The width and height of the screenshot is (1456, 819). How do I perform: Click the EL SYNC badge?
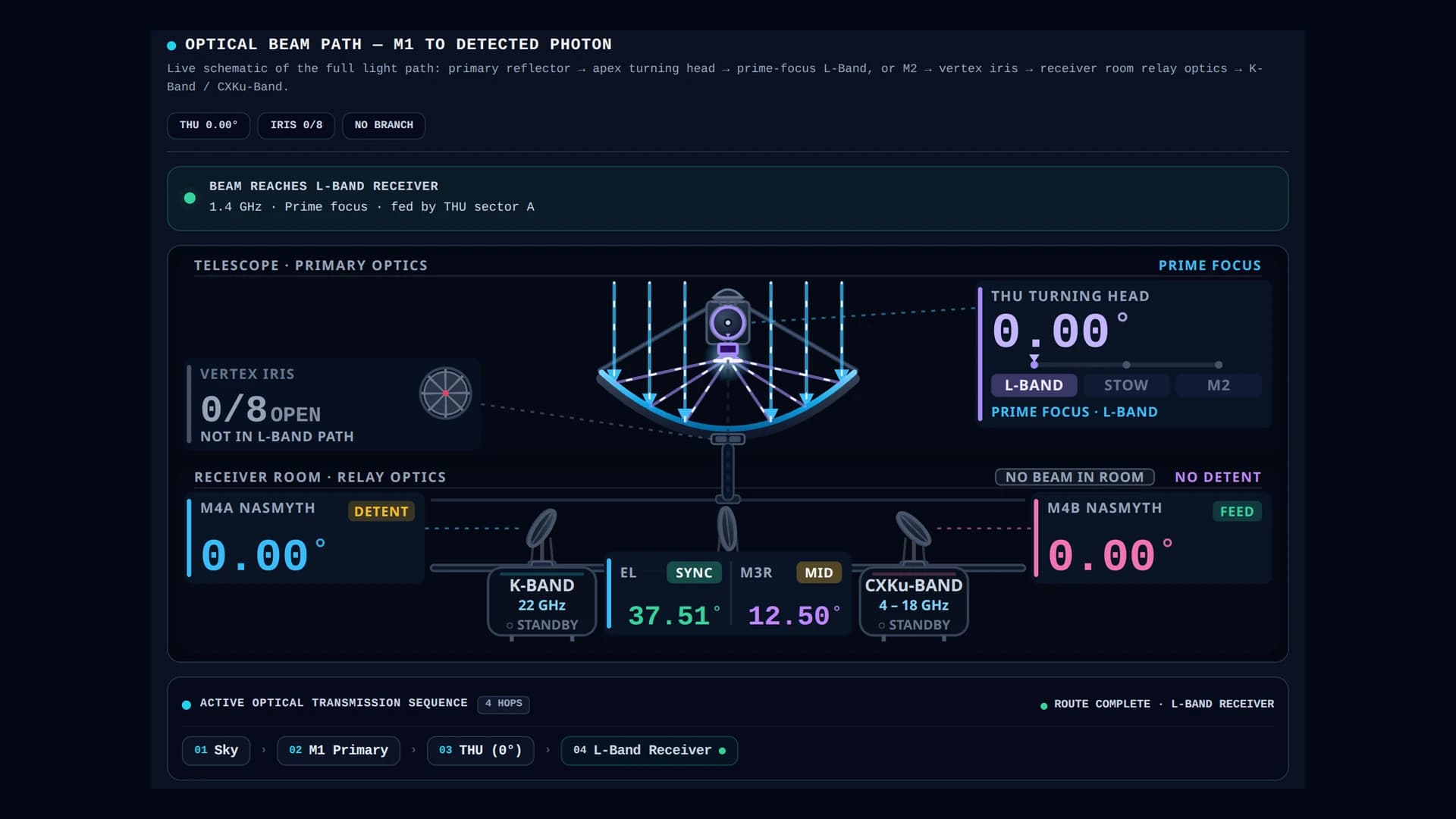[694, 573]
